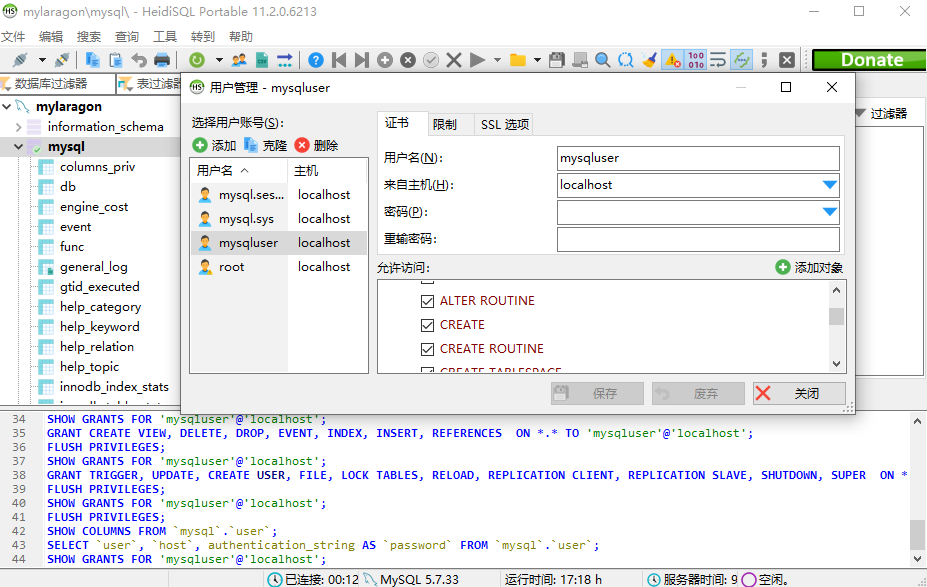
Task: Toggle the ALTER ROUTINE privilege checkbox
Action: coord(427,301)
